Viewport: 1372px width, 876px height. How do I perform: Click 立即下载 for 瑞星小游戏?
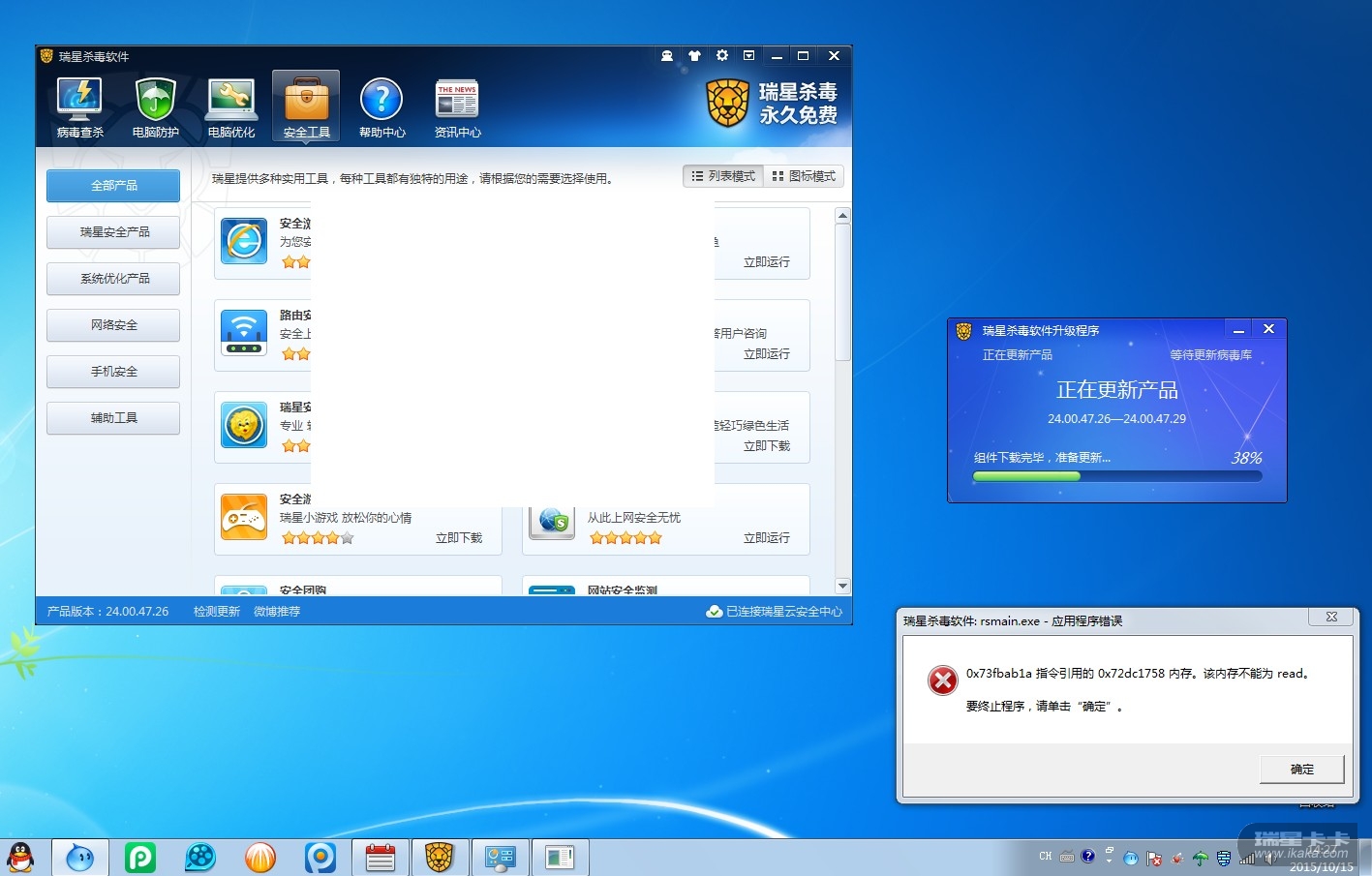[x=459, y=538]
